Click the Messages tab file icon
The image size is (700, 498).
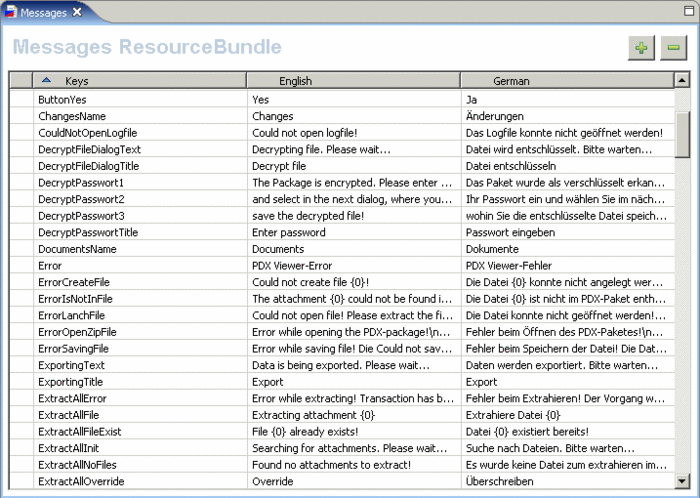11,12
